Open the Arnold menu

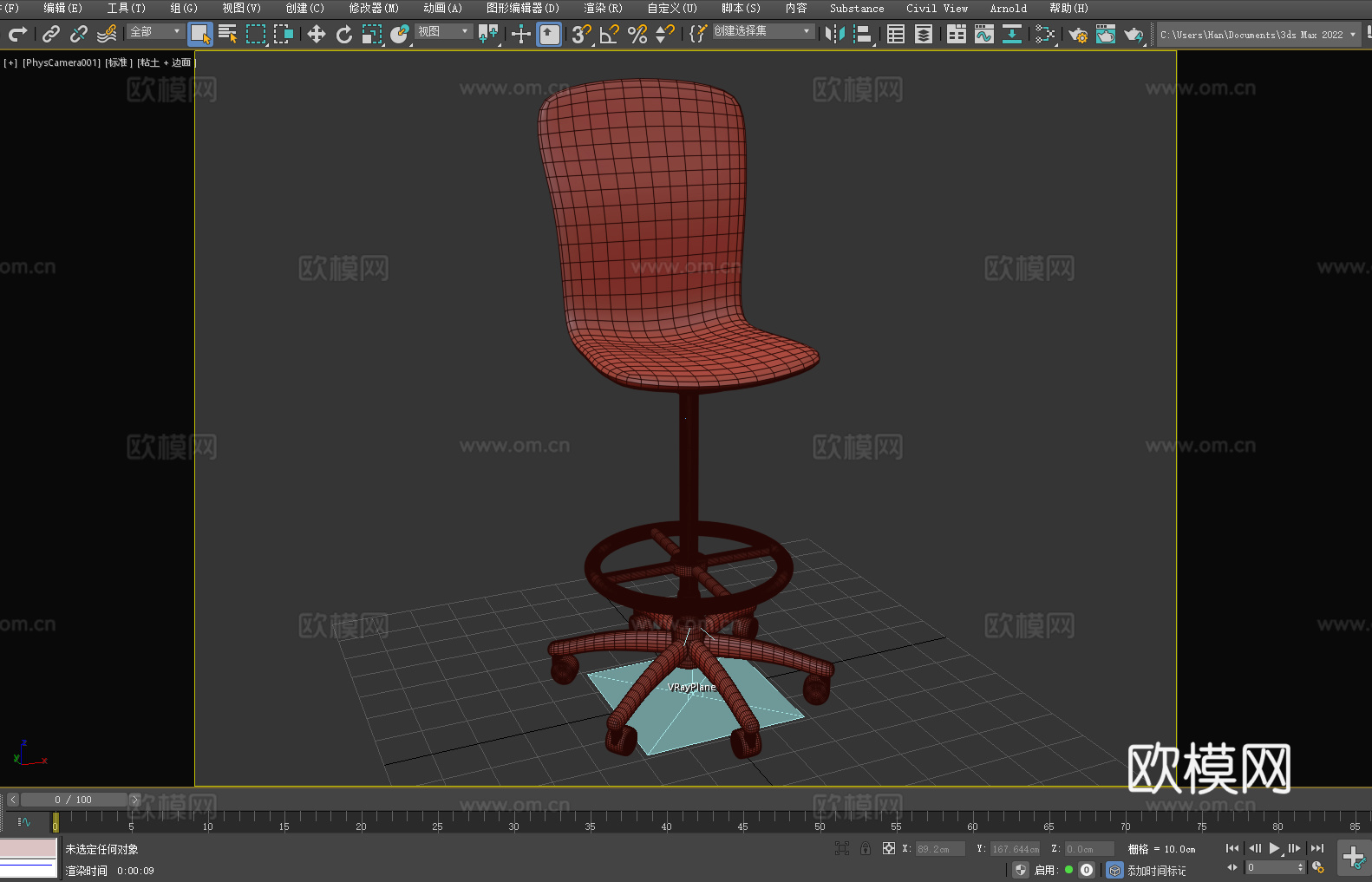click(x=1008, y=8)
